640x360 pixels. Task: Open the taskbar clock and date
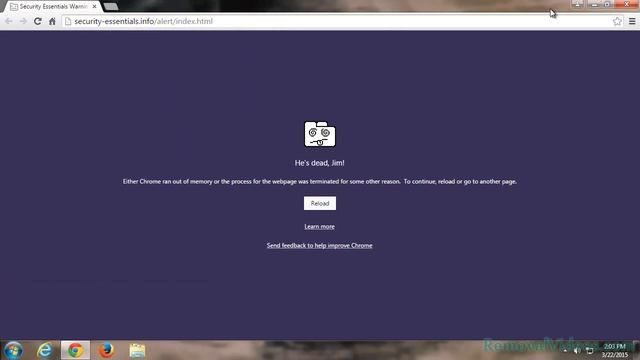(x=614, y=351)
